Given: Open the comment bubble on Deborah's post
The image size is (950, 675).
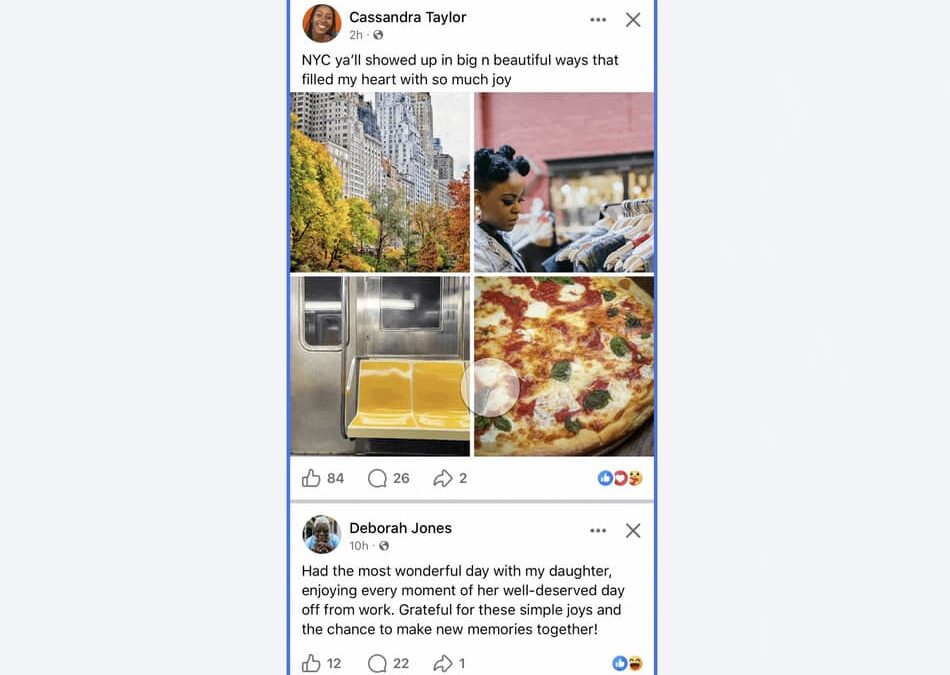Looking at the screenshot, I should tap(377, 663).
